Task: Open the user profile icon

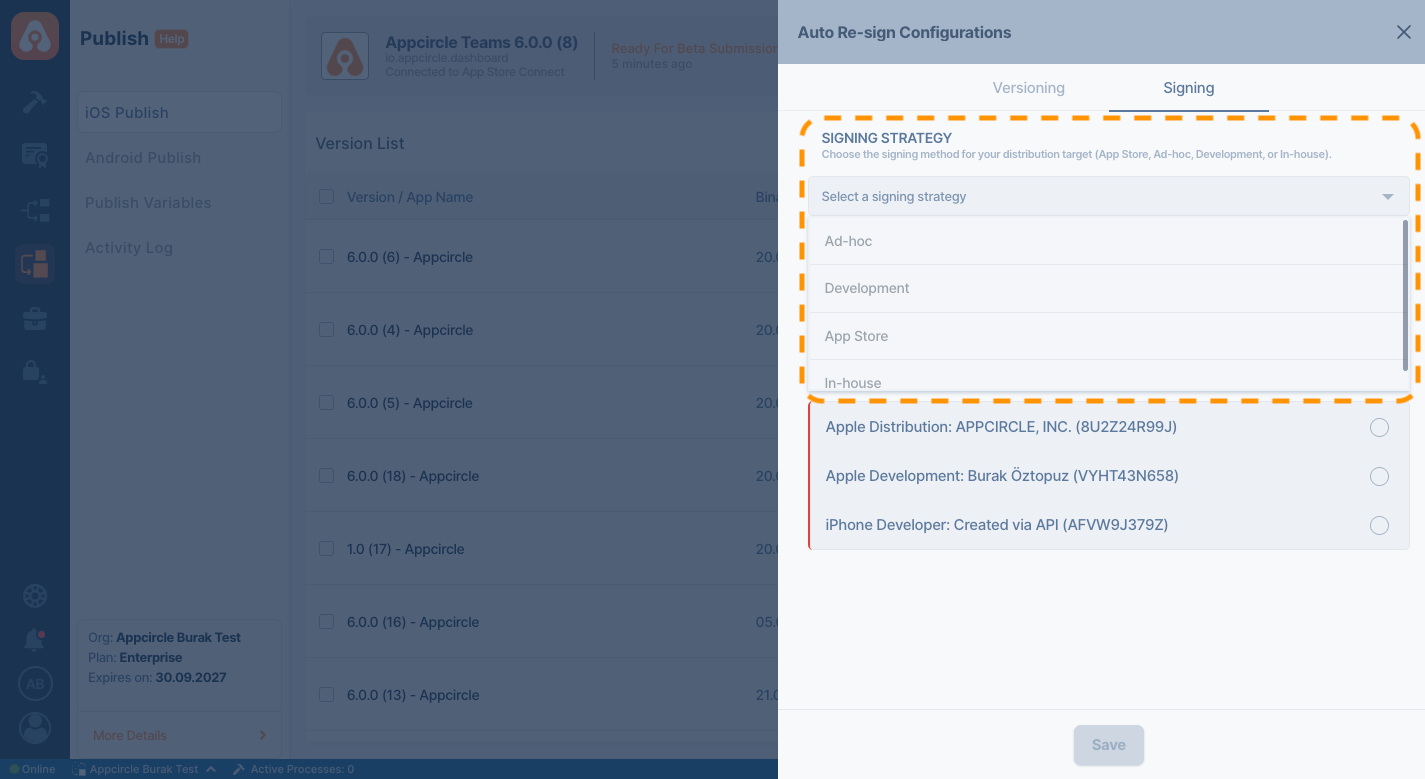Action: 35,727
